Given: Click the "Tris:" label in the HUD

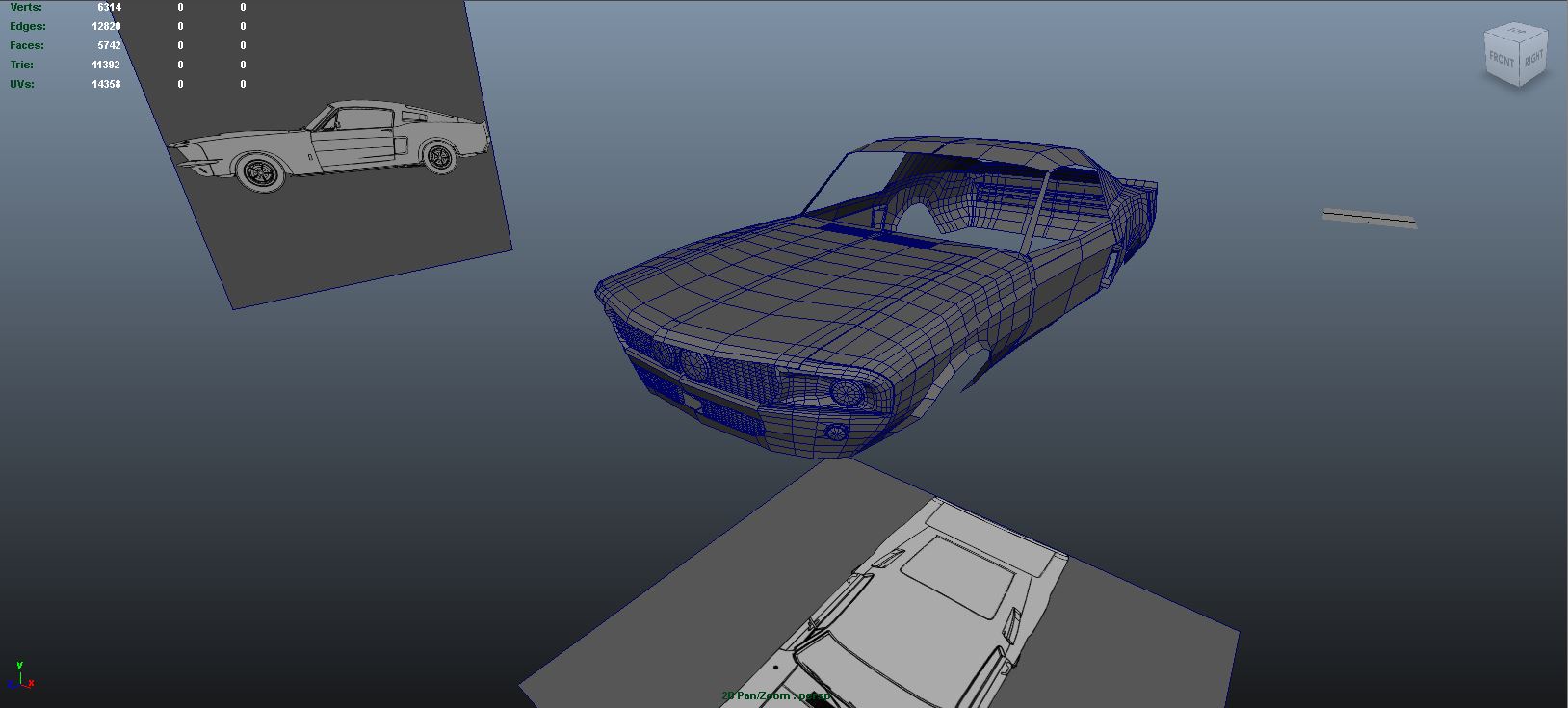Looking at the screenshot, I should coord(22,65).
